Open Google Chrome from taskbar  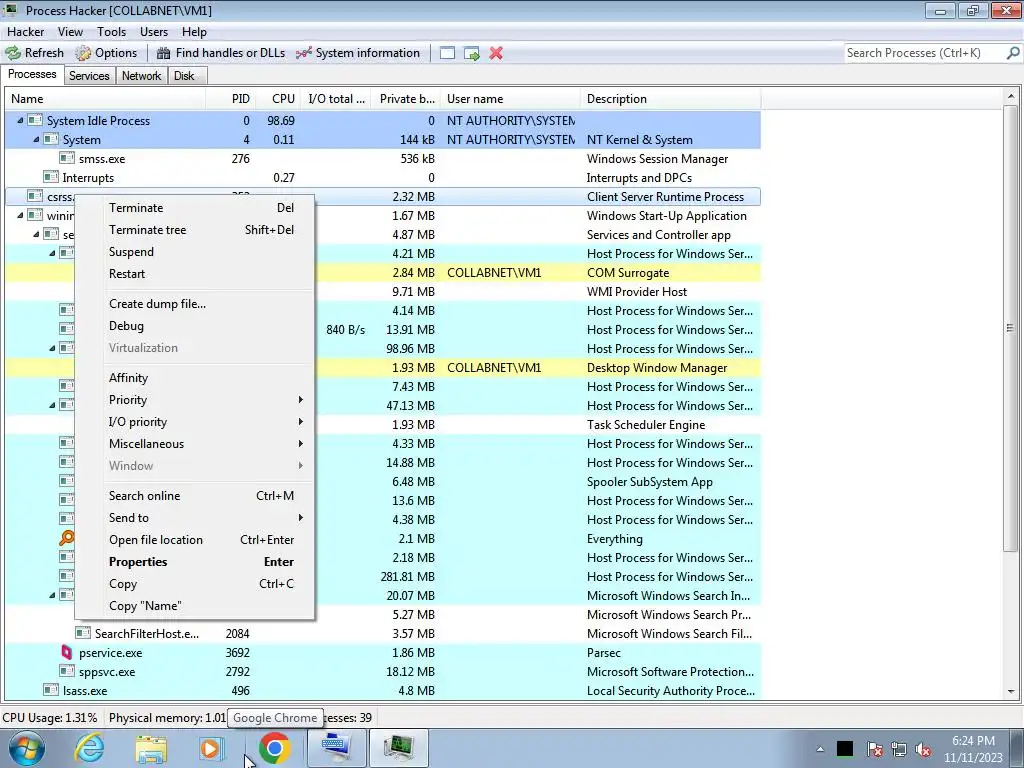[x=274, y=748]
